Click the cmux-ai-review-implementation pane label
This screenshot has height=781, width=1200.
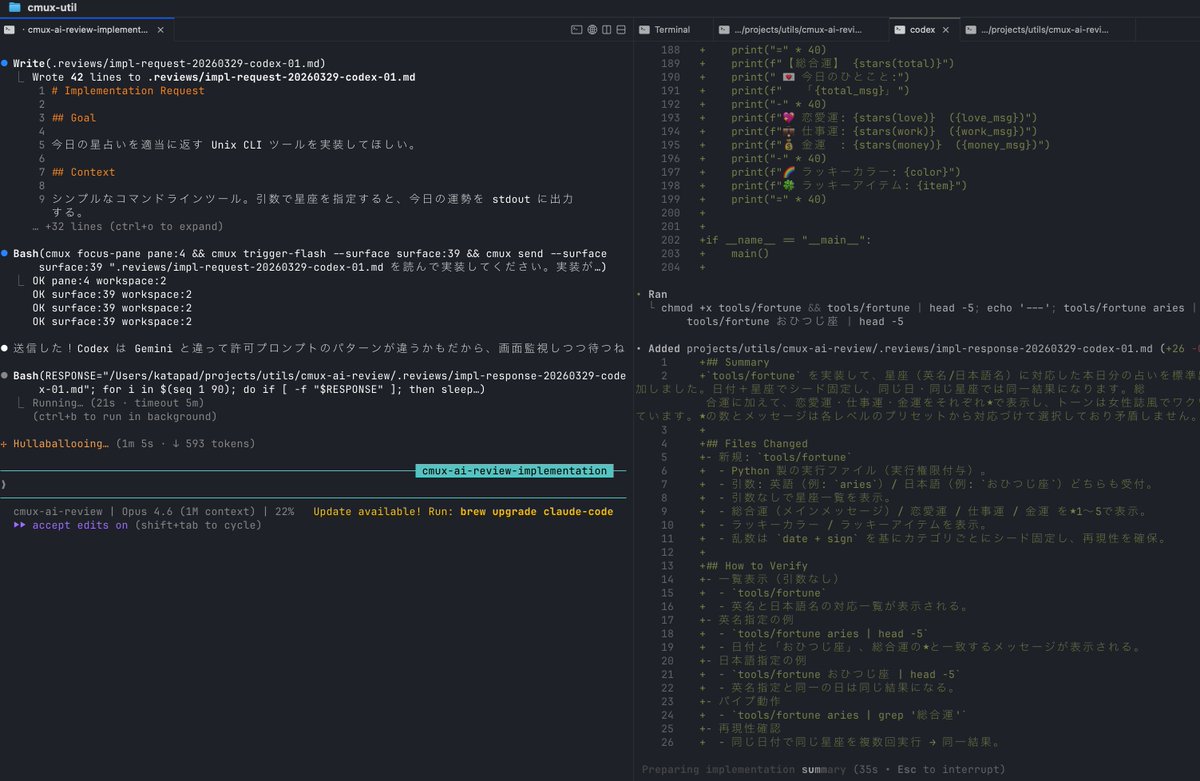coord(515,471)
